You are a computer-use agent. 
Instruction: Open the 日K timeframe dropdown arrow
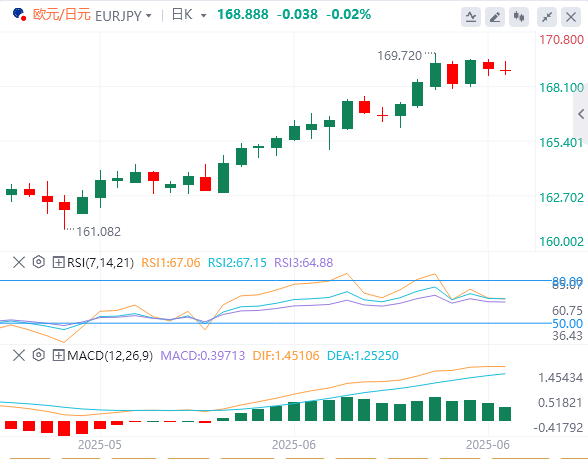(x=204, y=16)
